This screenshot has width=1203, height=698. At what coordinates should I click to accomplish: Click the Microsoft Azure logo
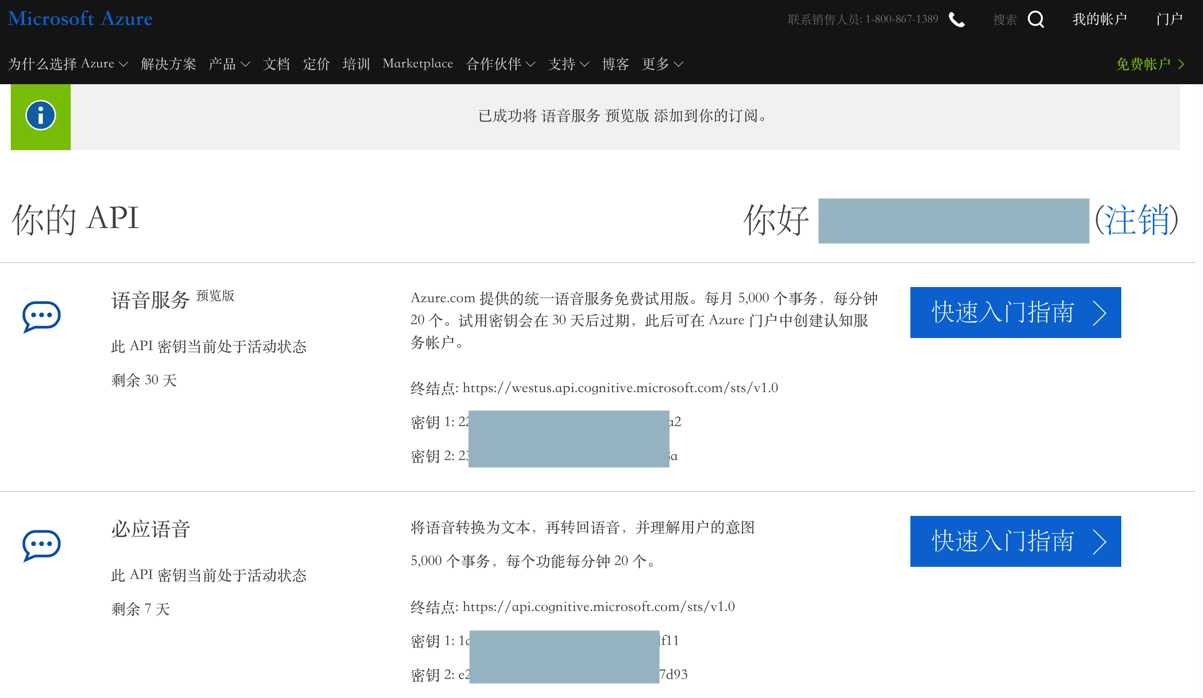click(x=80, y=19)
